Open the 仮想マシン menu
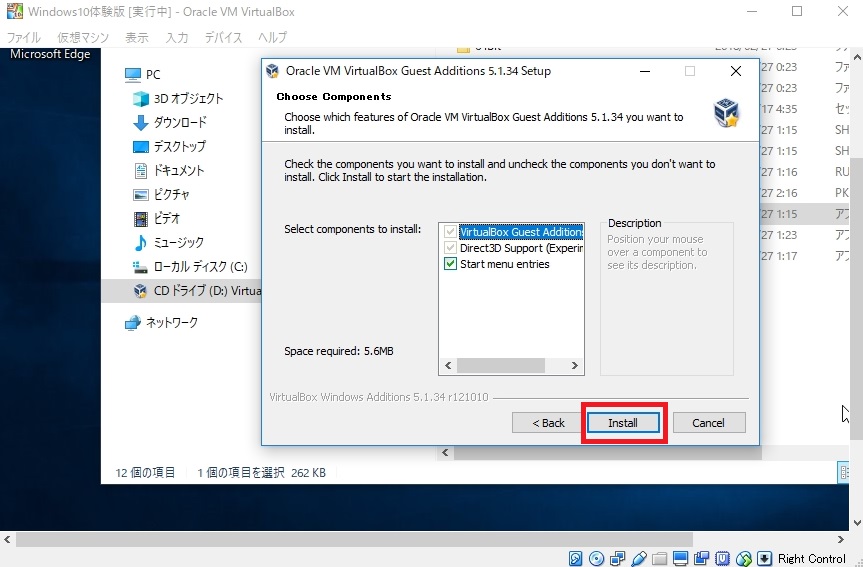The width and height of the screenshot is (863, 567). click(x=83, y=37)
